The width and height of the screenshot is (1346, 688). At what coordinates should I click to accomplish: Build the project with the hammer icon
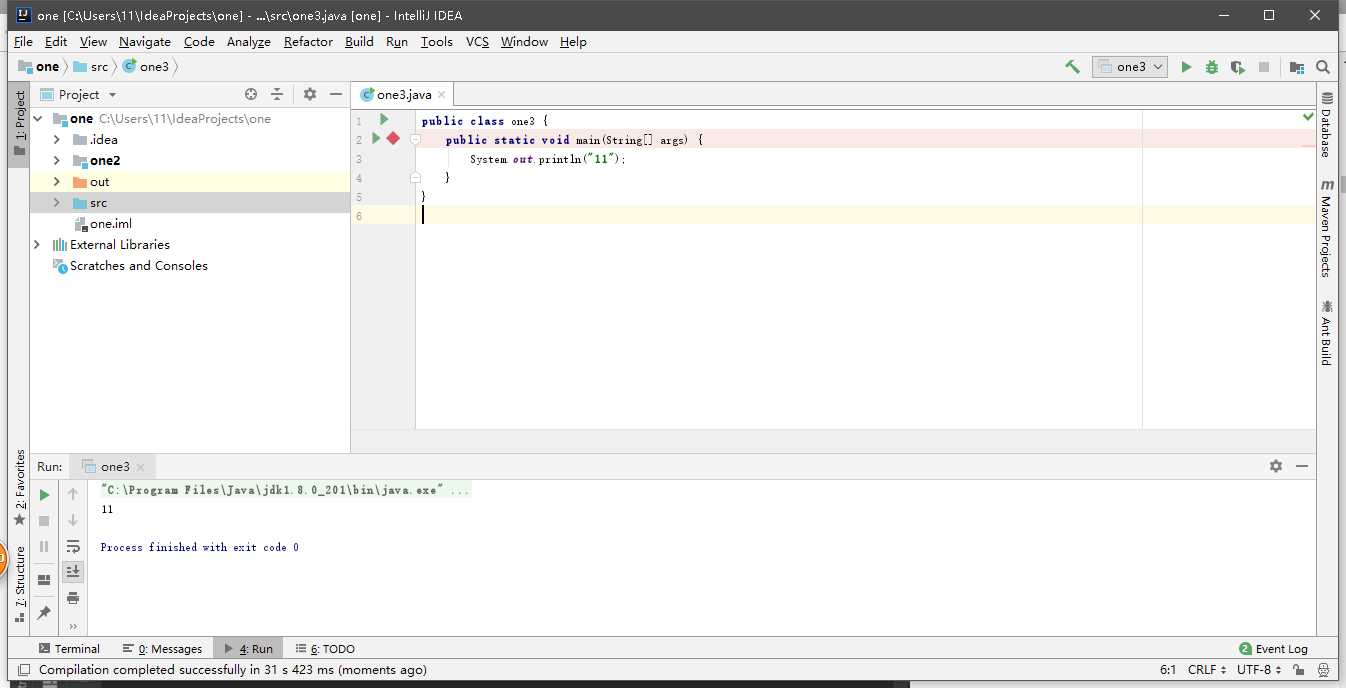point(1072,67)
